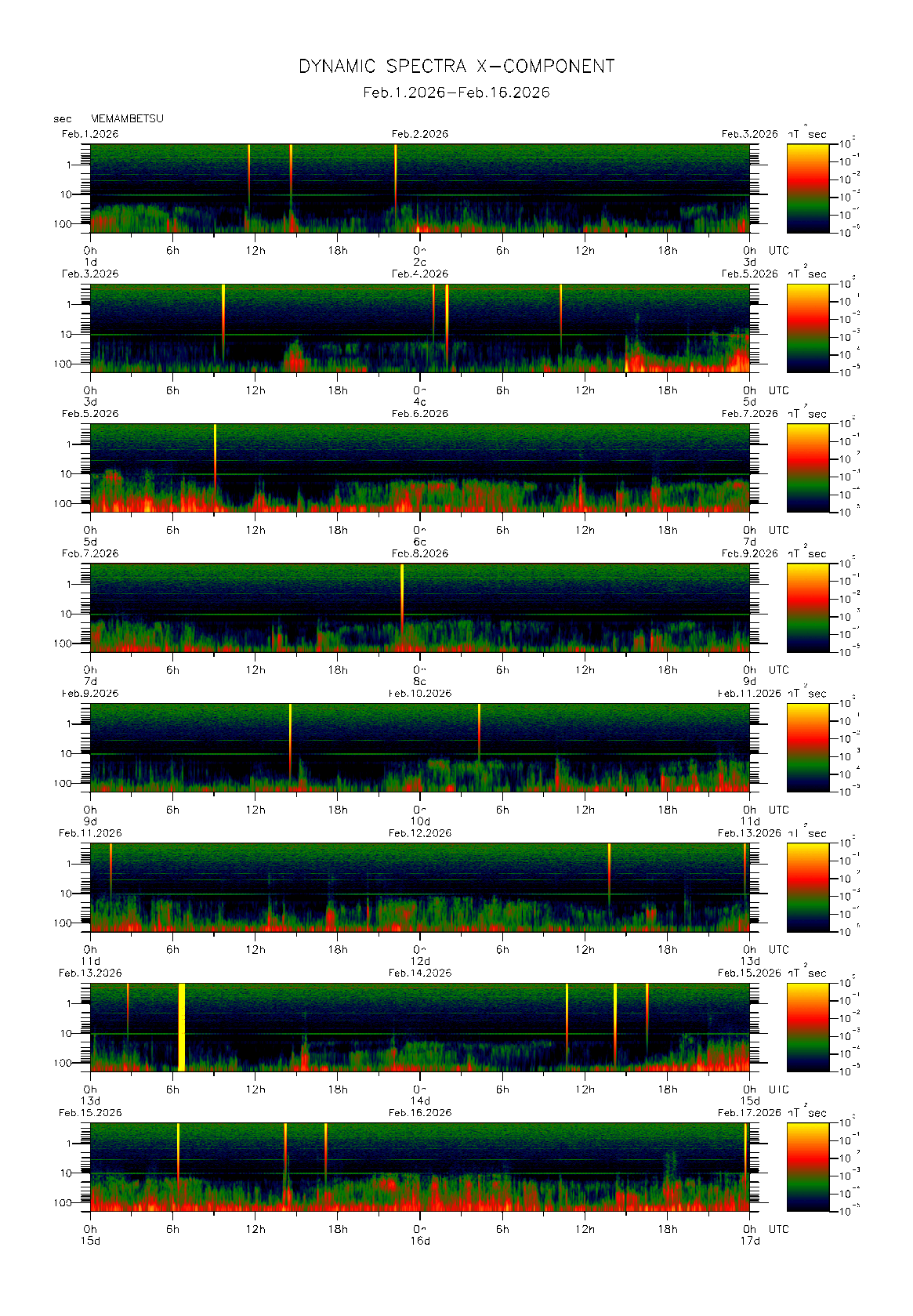Click the colorbar next to the second spectrogram

click(807, 328)
